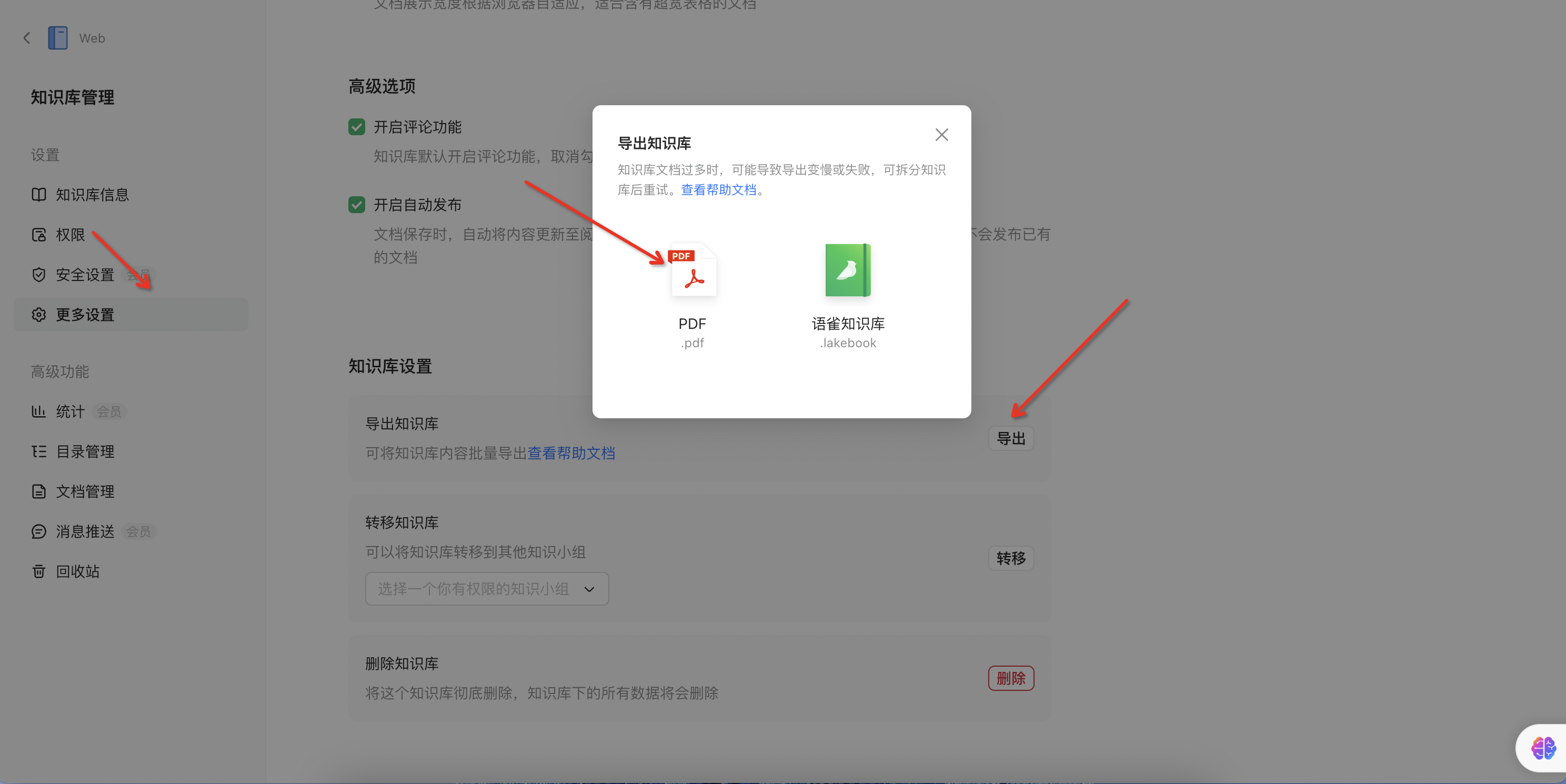
Task: Choose the 语雀知识库 lakebook export icon
Action: [x=847, y=271]
